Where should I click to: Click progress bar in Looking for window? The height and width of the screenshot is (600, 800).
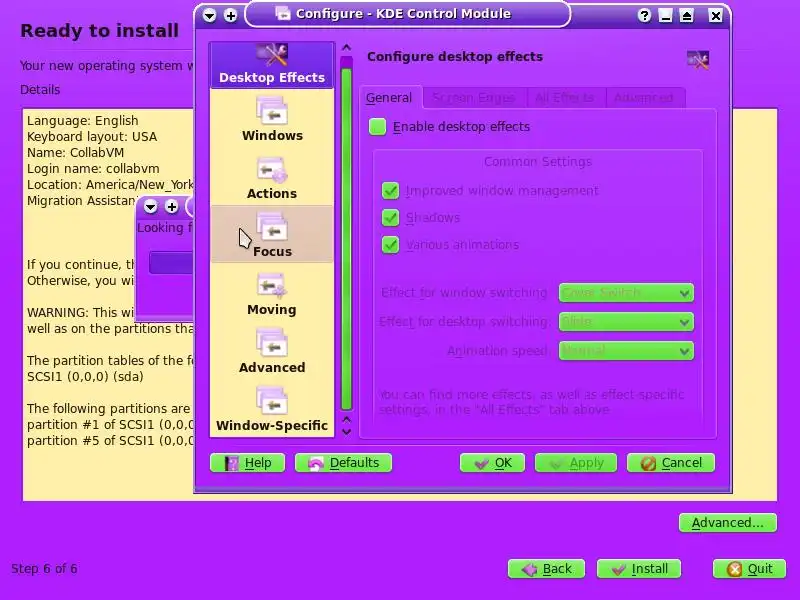tap(170, 263)
